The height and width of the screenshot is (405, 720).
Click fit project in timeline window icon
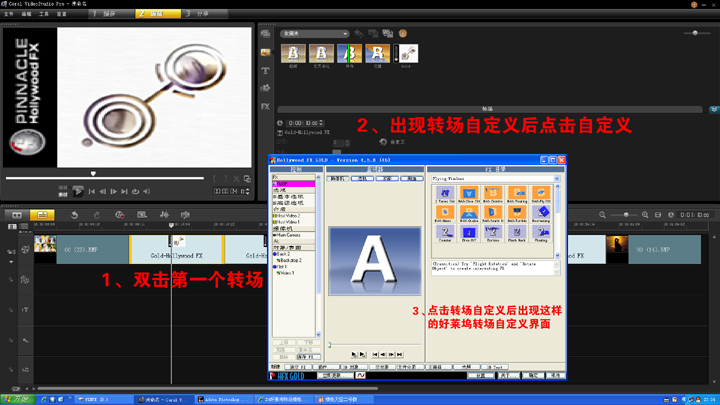point(658,215)
